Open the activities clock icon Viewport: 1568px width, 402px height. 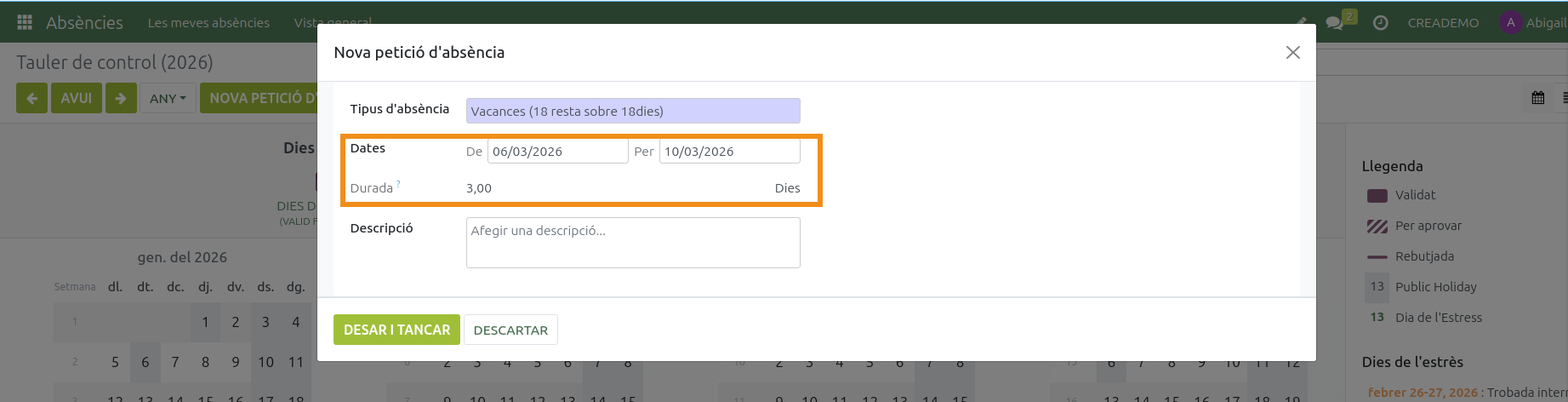[x=1381, y=23]
